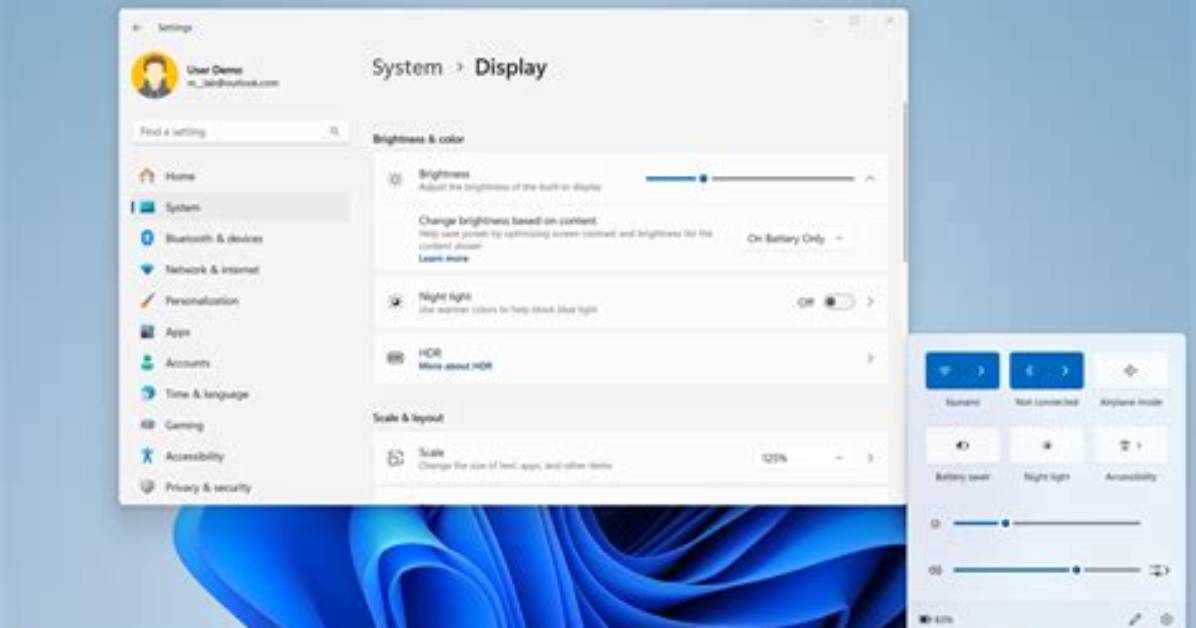Click the quick settings brightness slider
Viewport: 1196px width, 628px height.
[x=1046, y=523]
